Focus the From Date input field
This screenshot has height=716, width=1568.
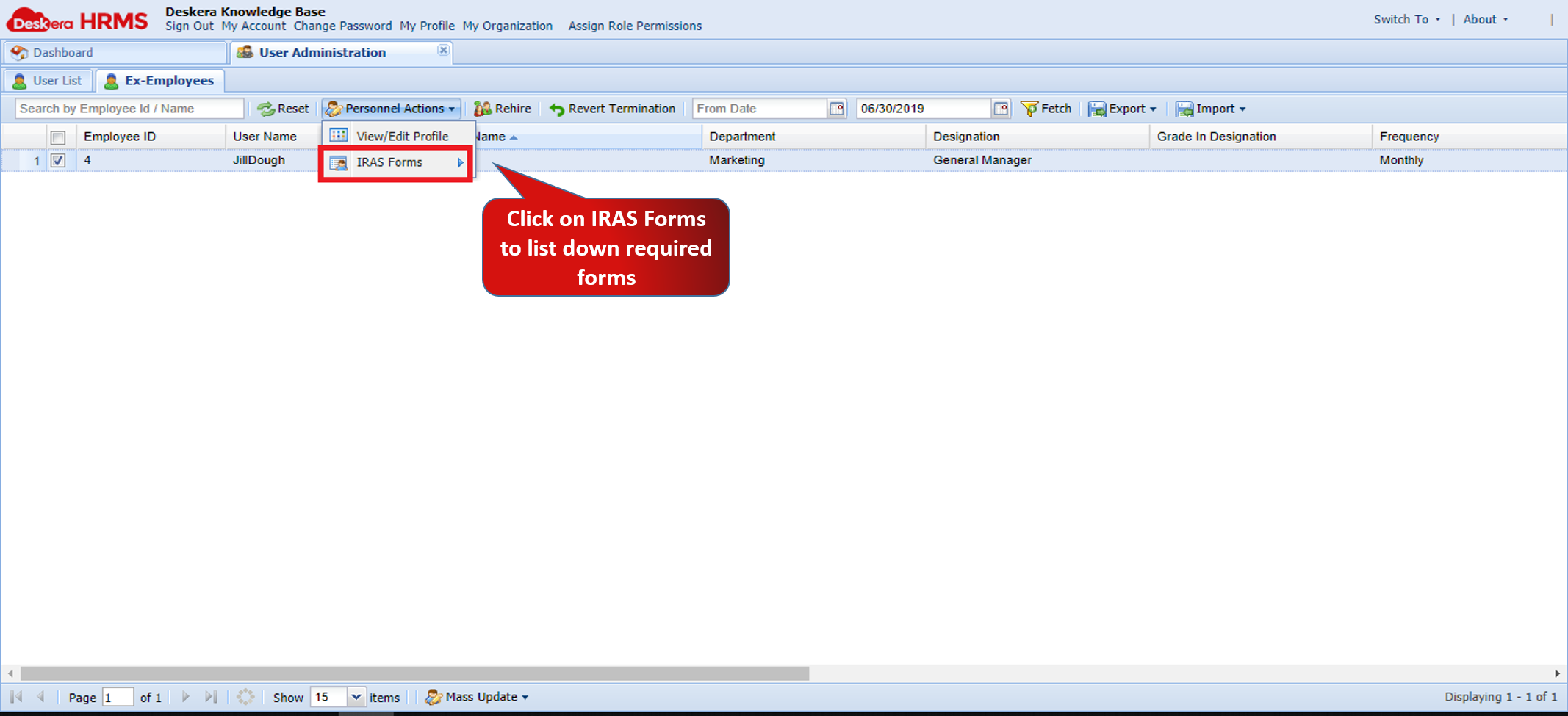pos(760,109)
